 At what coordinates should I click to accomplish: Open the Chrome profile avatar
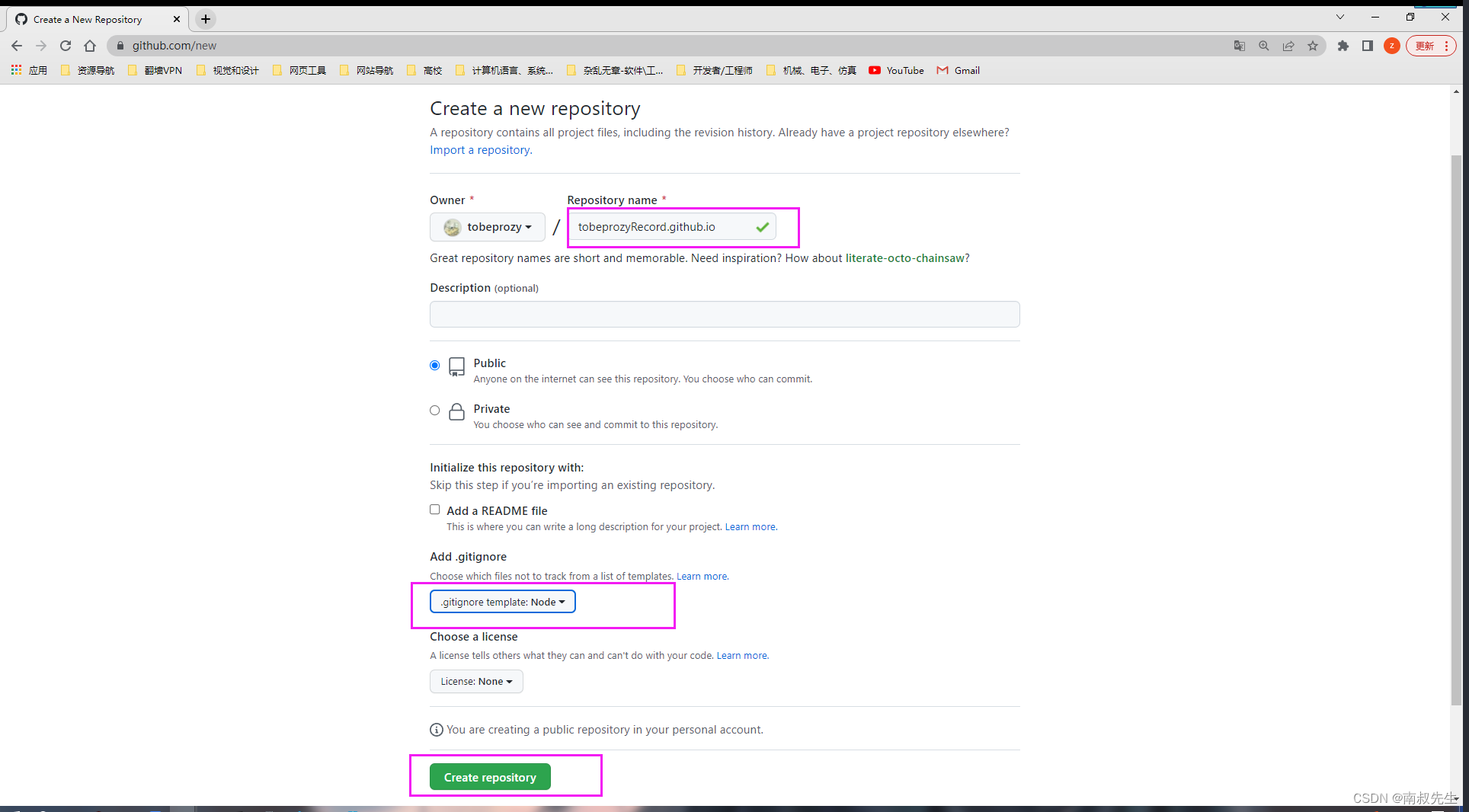point(1392,46)
